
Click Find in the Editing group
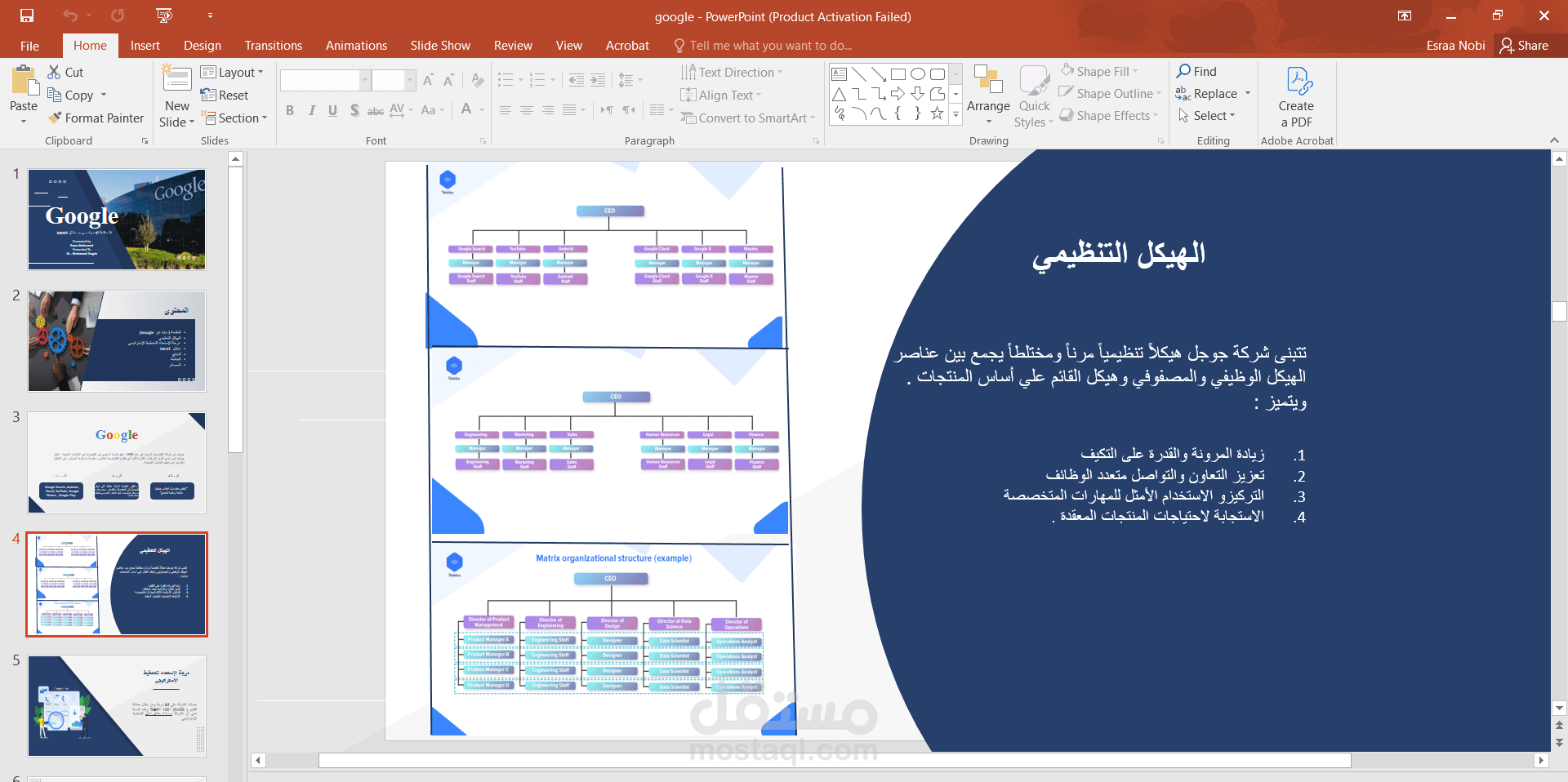[x=1196, y=72]
